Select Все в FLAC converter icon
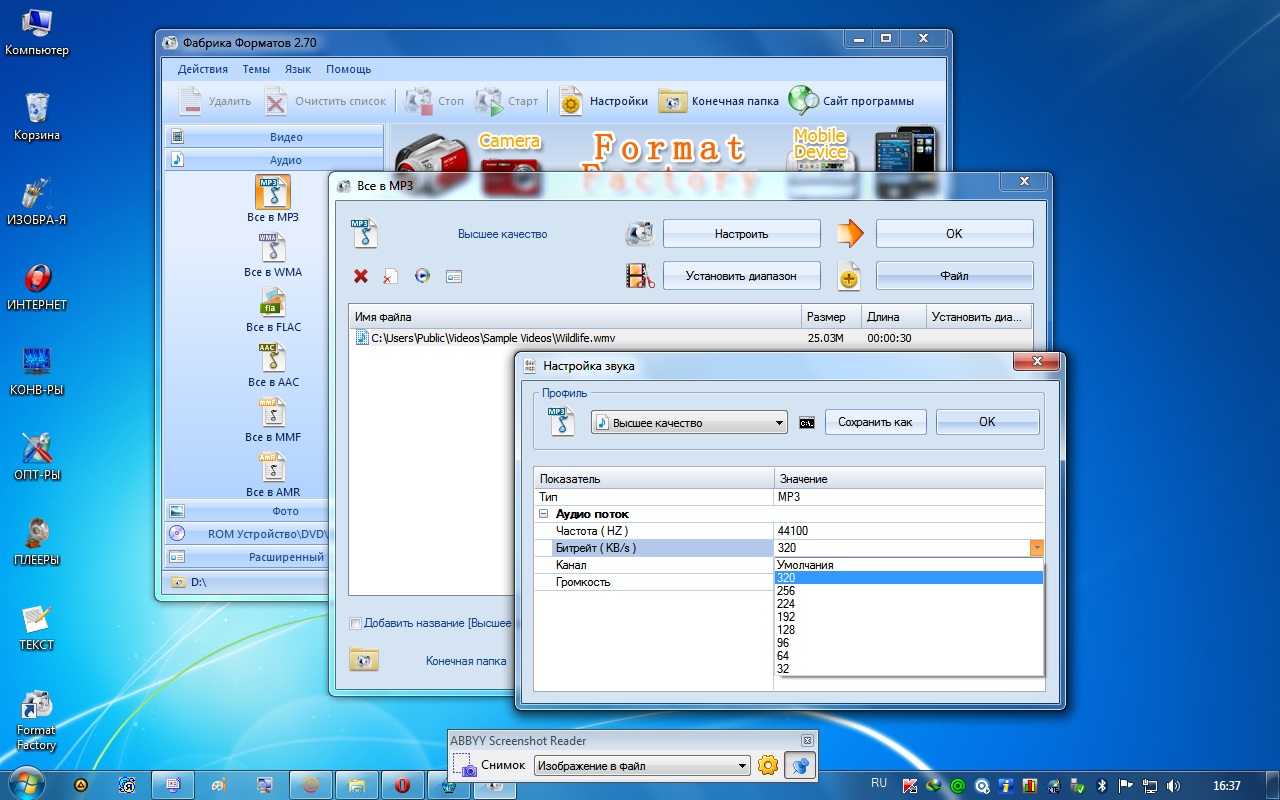The width and height of the screenshot is (1280, 800). (273, 302)
